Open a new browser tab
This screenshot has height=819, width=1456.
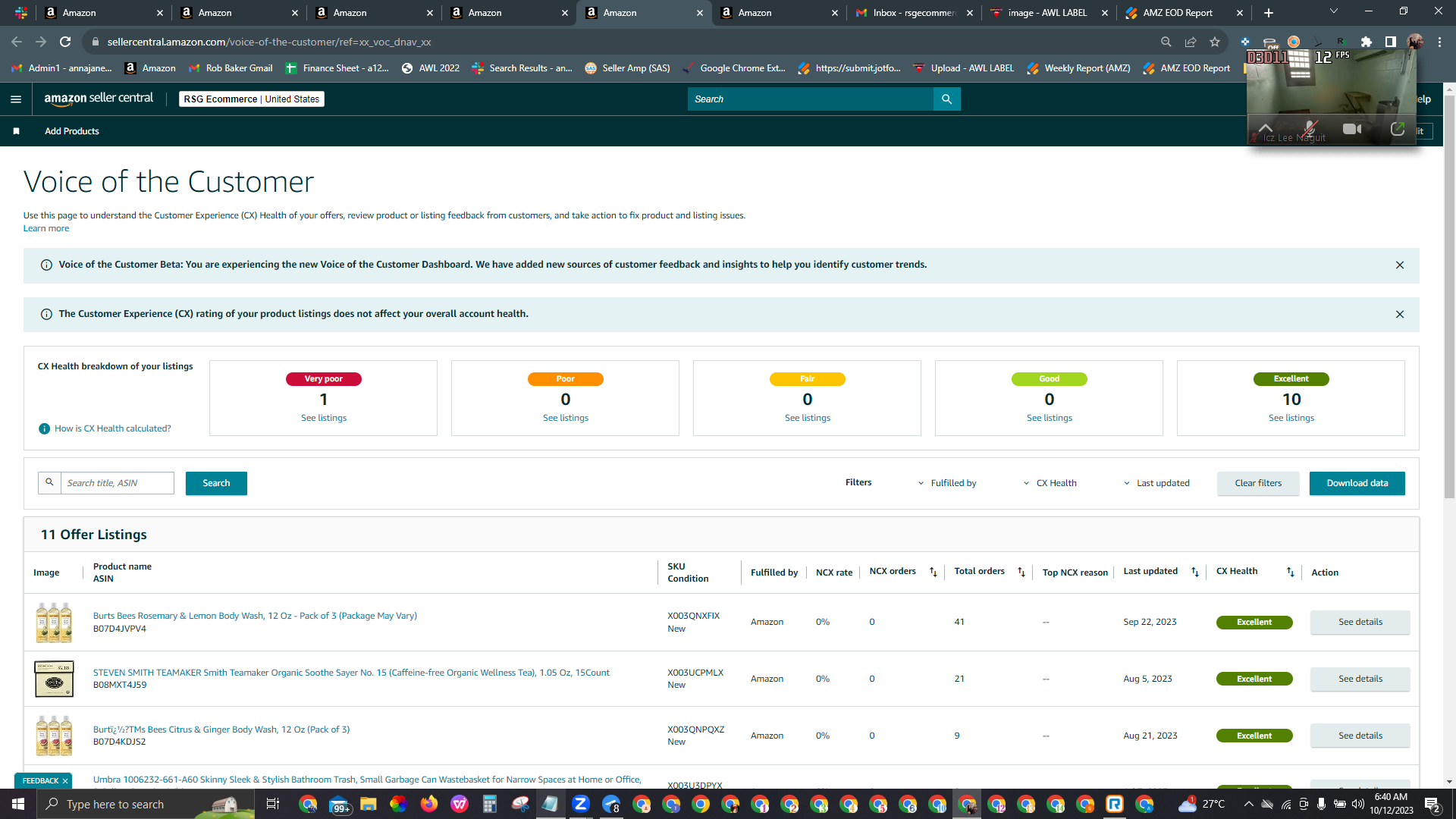coord(1269,13)
